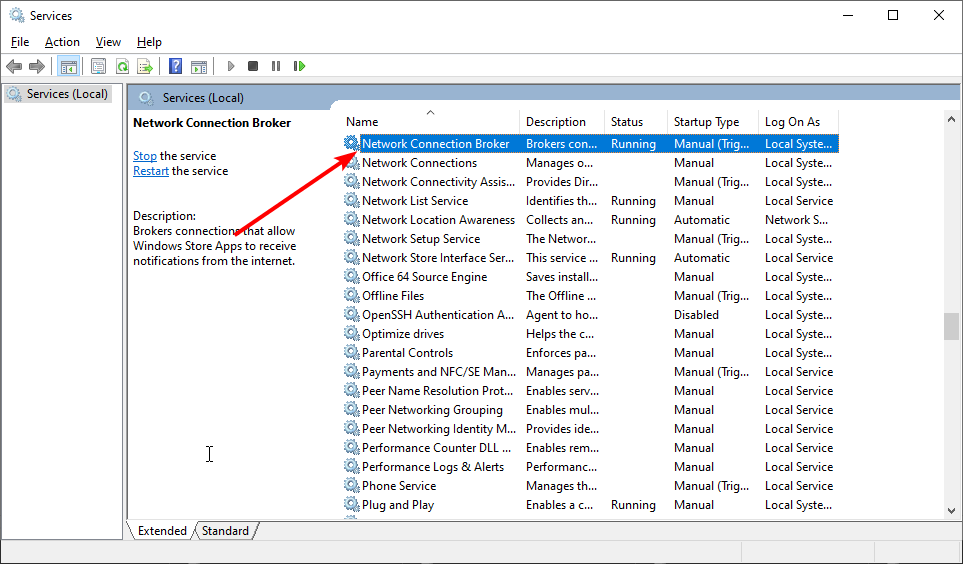
Task: Select Services (Local) in the console tree
Action: click(58, 94)
